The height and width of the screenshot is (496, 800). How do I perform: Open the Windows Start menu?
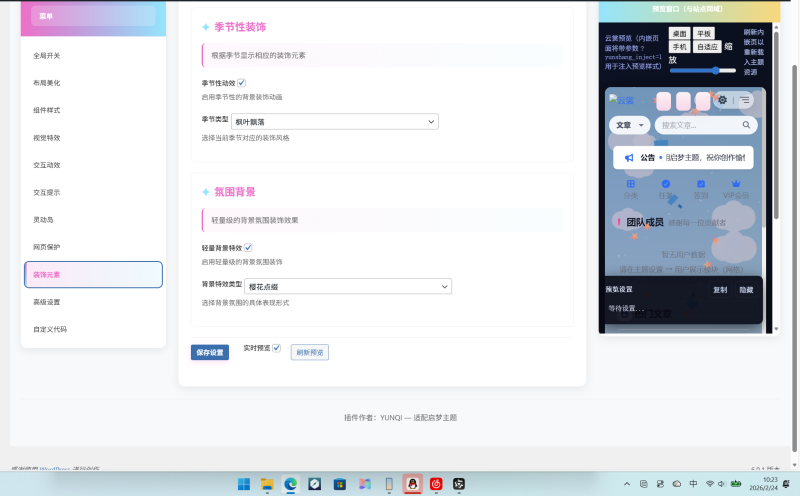click(x=244, y=484)
